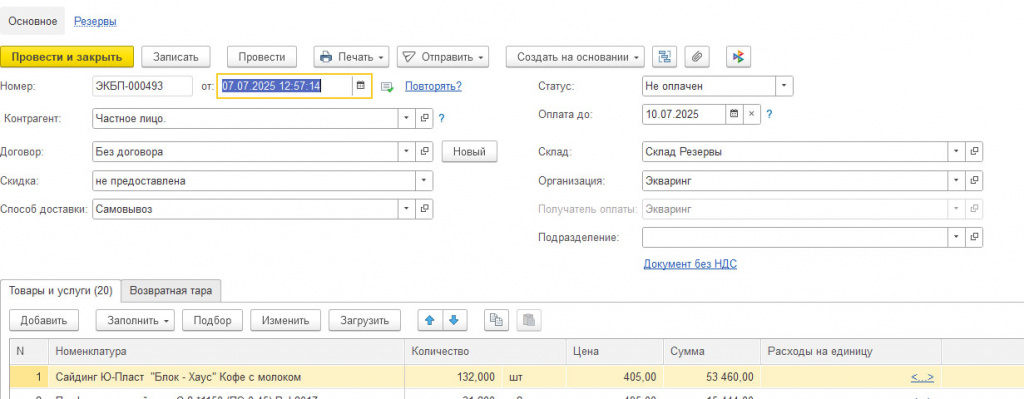Click Провести и закрыть button

pos(67,57)
